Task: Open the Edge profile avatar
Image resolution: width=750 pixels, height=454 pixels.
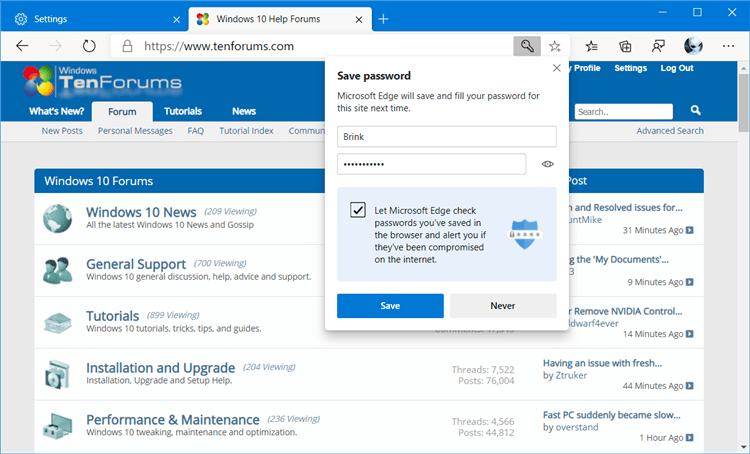Action: [x=693, y=46]
